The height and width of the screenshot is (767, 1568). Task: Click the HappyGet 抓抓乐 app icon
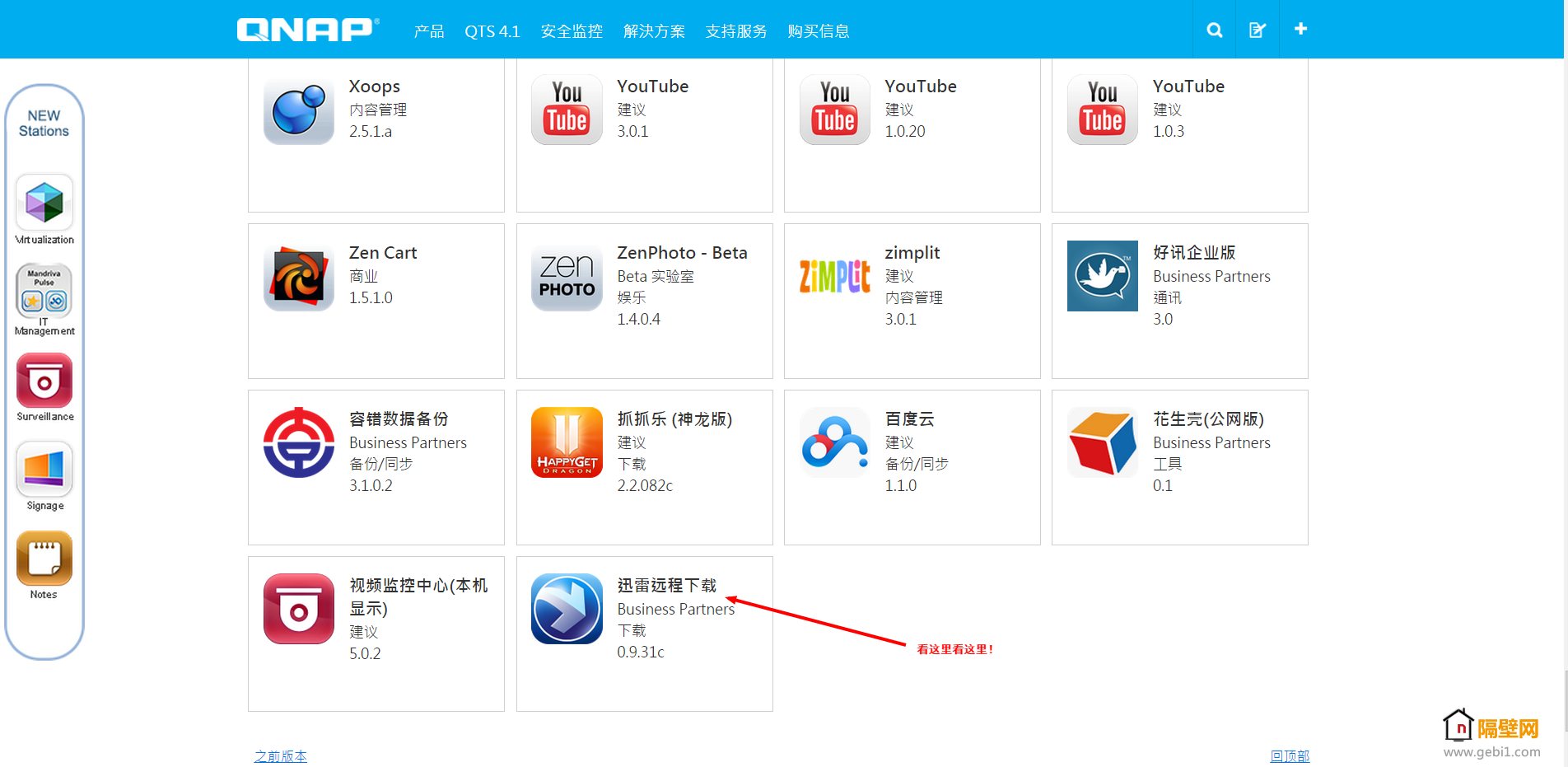567,442
